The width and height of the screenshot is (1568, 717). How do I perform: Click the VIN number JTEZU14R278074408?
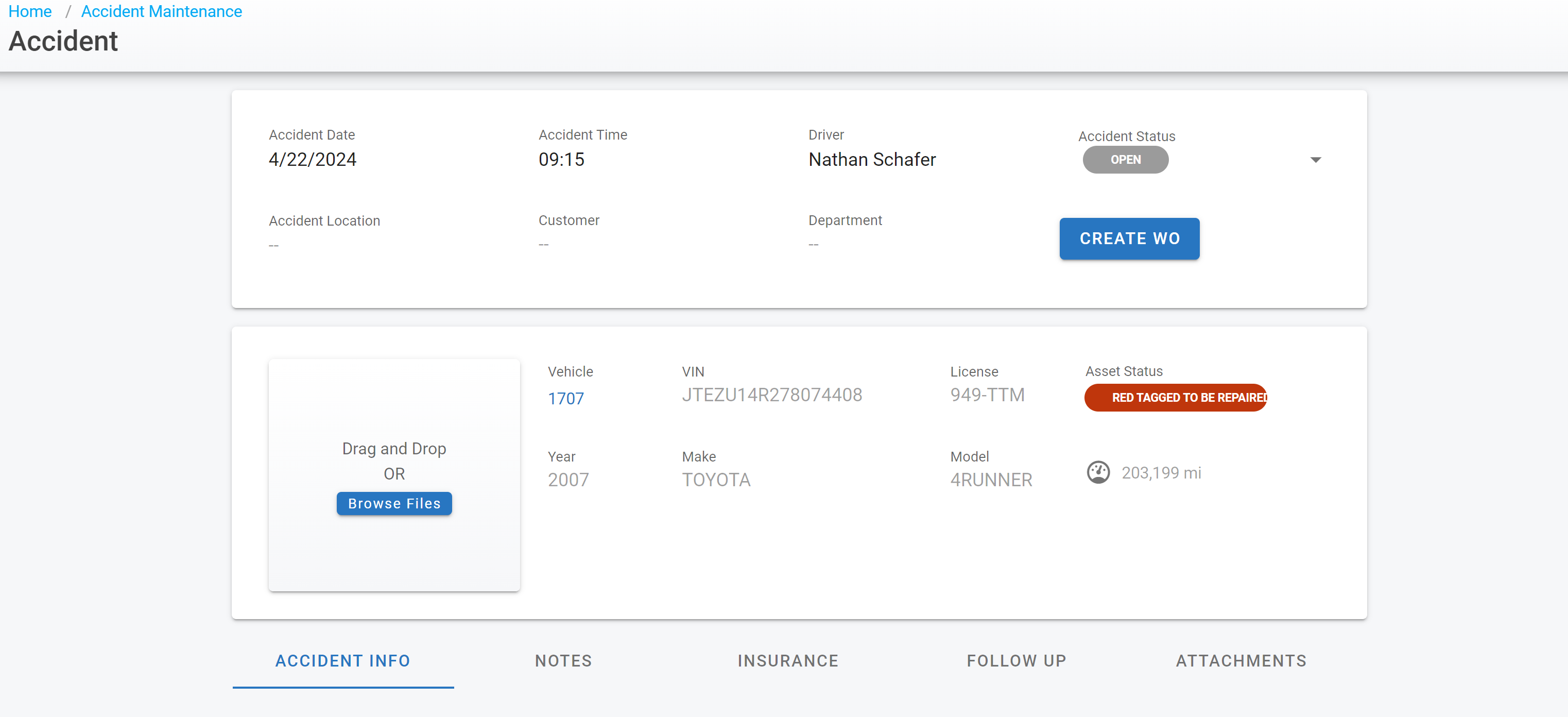771,395
